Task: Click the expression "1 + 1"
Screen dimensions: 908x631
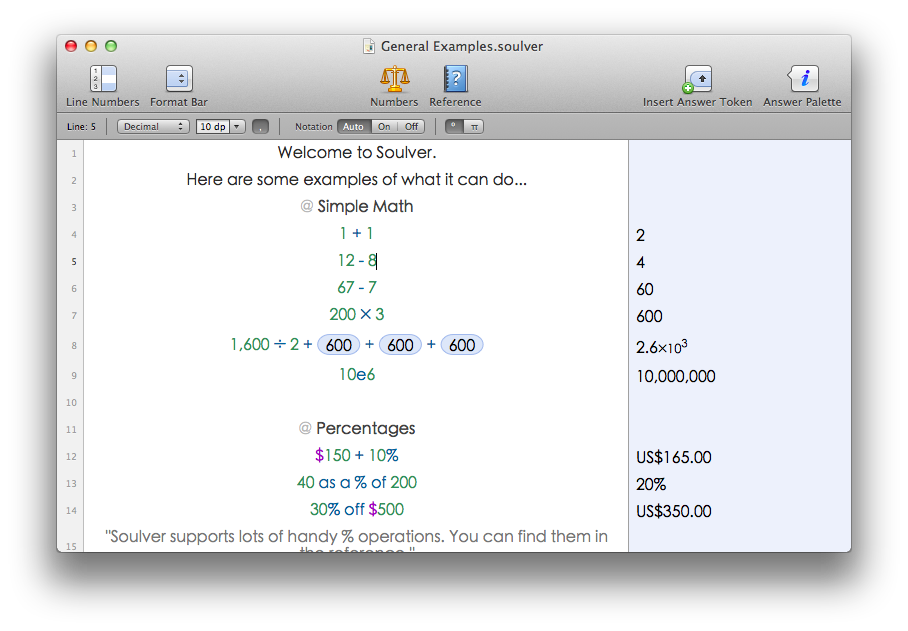Action: (x=357, y=233)
